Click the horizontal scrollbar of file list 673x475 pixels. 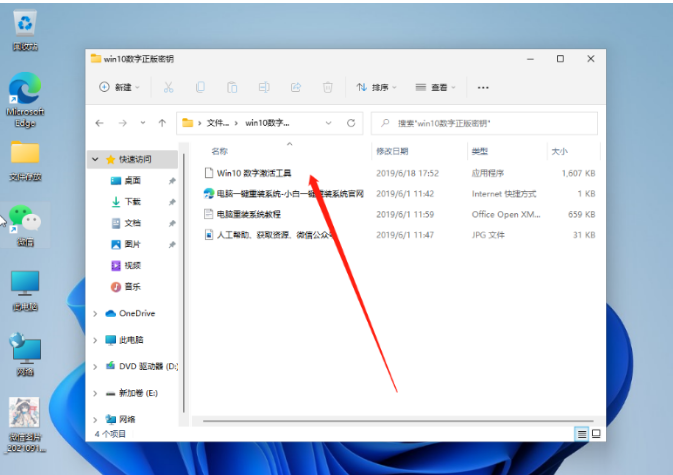point(398,421)
